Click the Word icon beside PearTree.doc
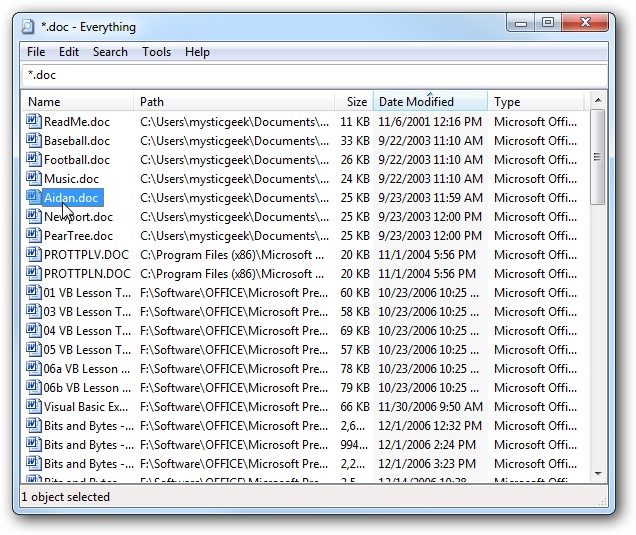The height and width of the screenshot is (535, 636). pyautogui.click(x=34, y=236)
